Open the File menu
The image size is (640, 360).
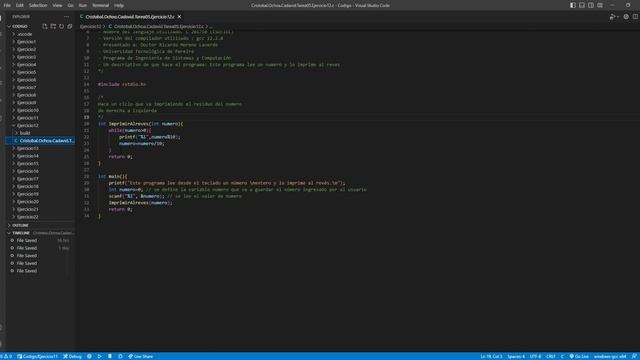pyautogui.click(x=7, y=5)
